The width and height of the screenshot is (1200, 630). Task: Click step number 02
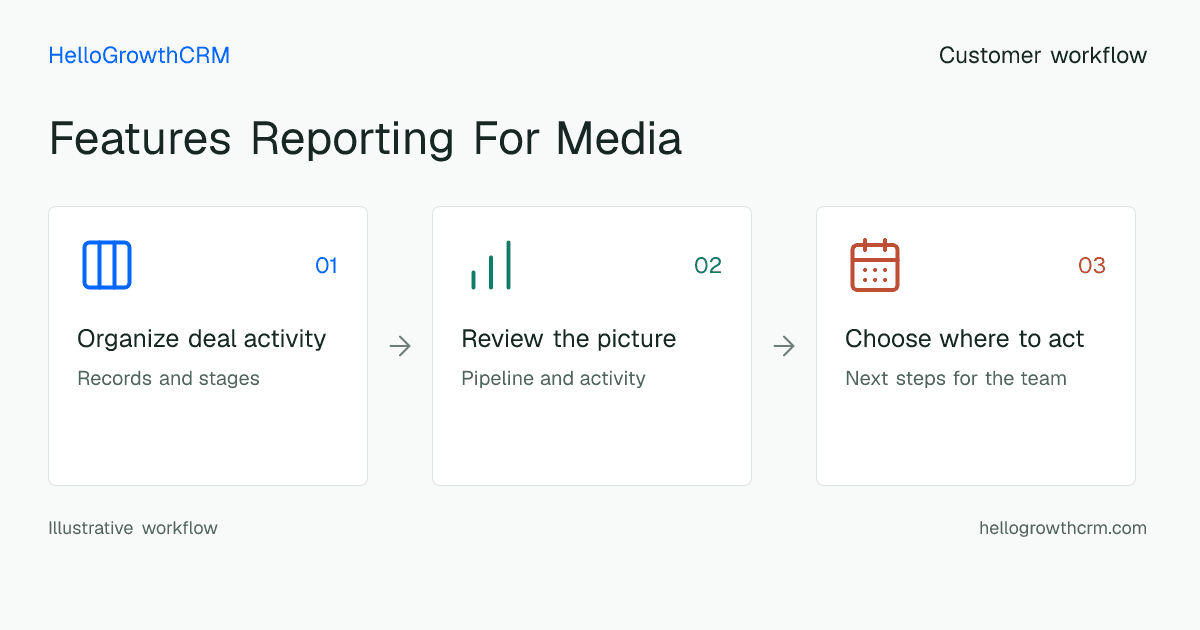708,265
